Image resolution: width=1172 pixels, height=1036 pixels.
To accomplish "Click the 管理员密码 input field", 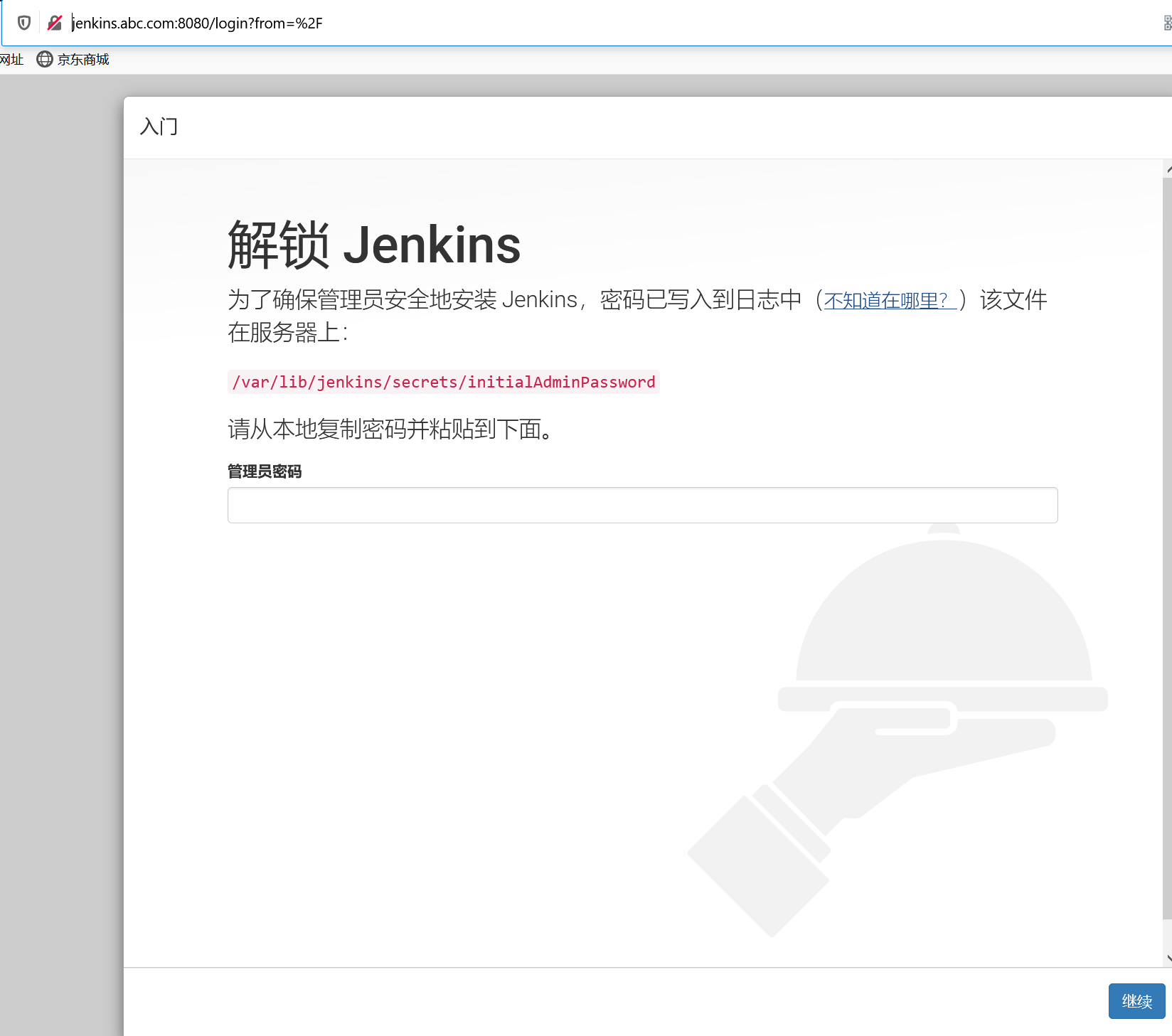I will click(x=642, y=505).
